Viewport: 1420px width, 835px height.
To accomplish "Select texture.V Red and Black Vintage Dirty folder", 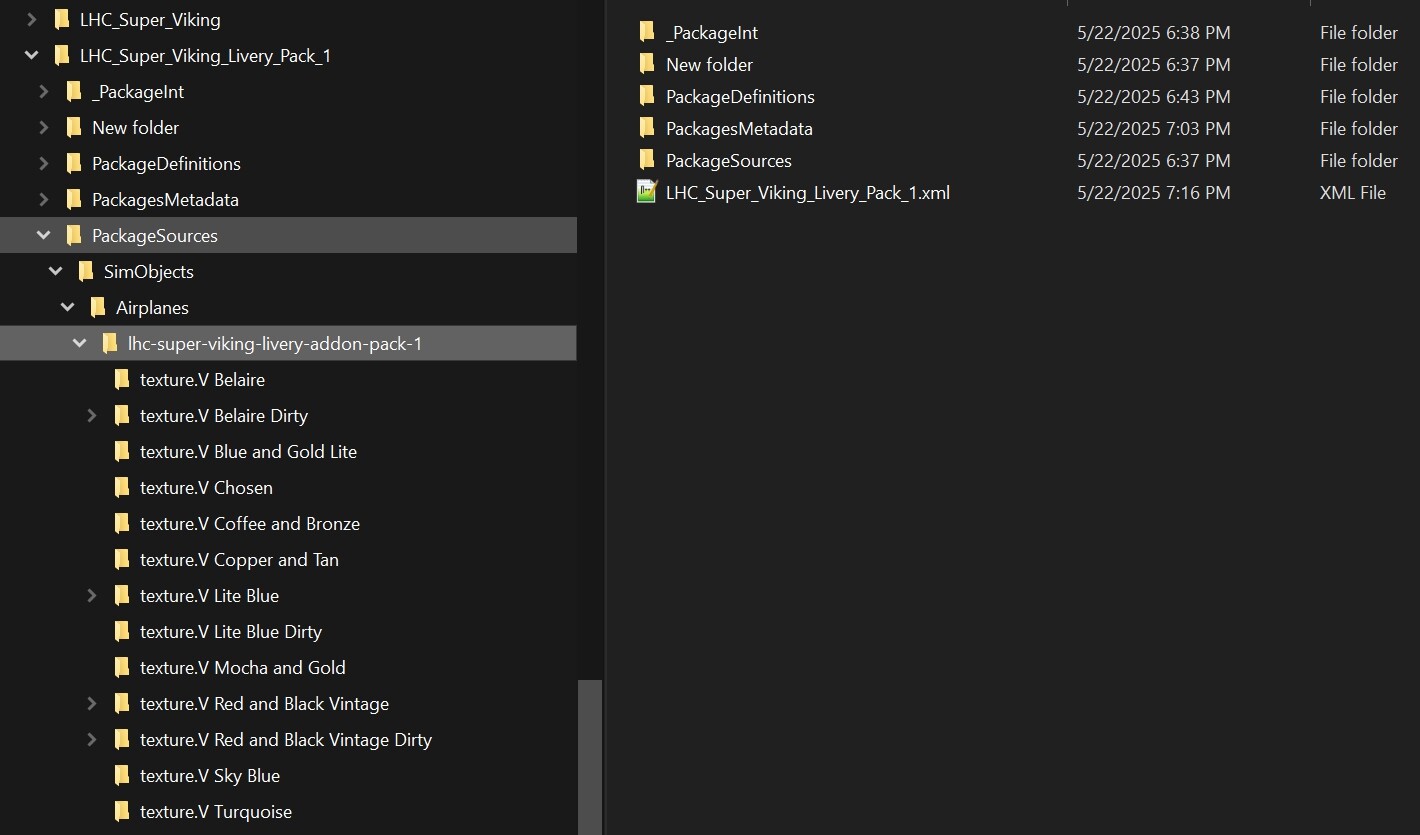I will click(286, 740).
